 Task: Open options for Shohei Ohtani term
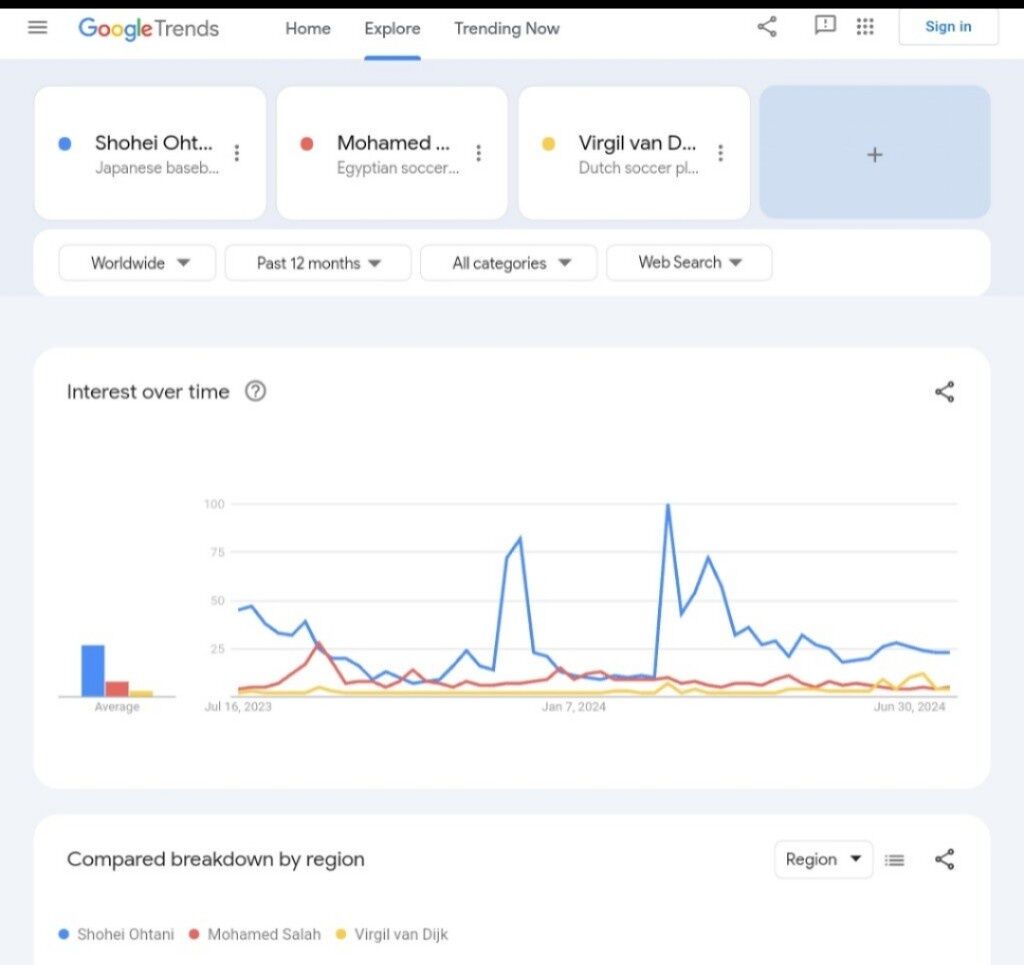[x=237, y=153]
